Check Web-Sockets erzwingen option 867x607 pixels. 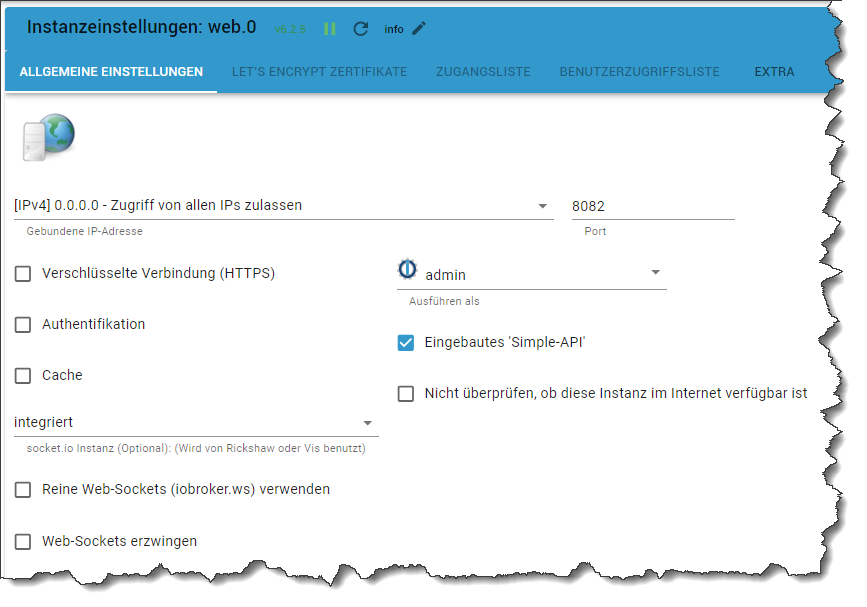(23, 541)
